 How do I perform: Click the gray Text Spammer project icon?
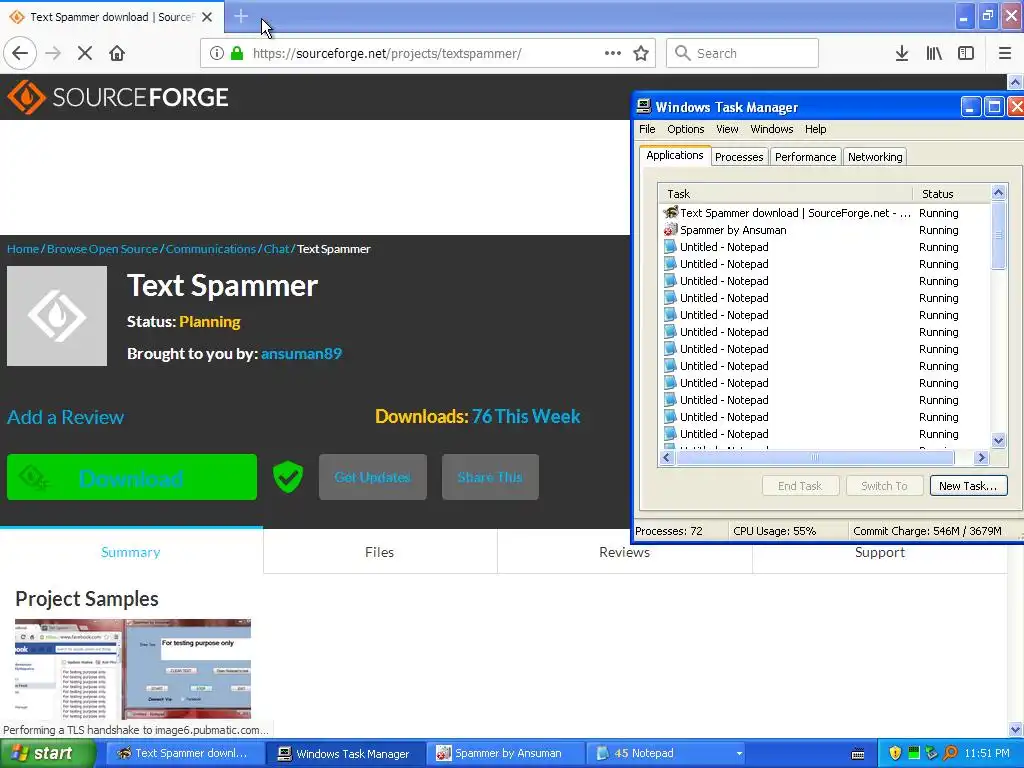[57, 316]
